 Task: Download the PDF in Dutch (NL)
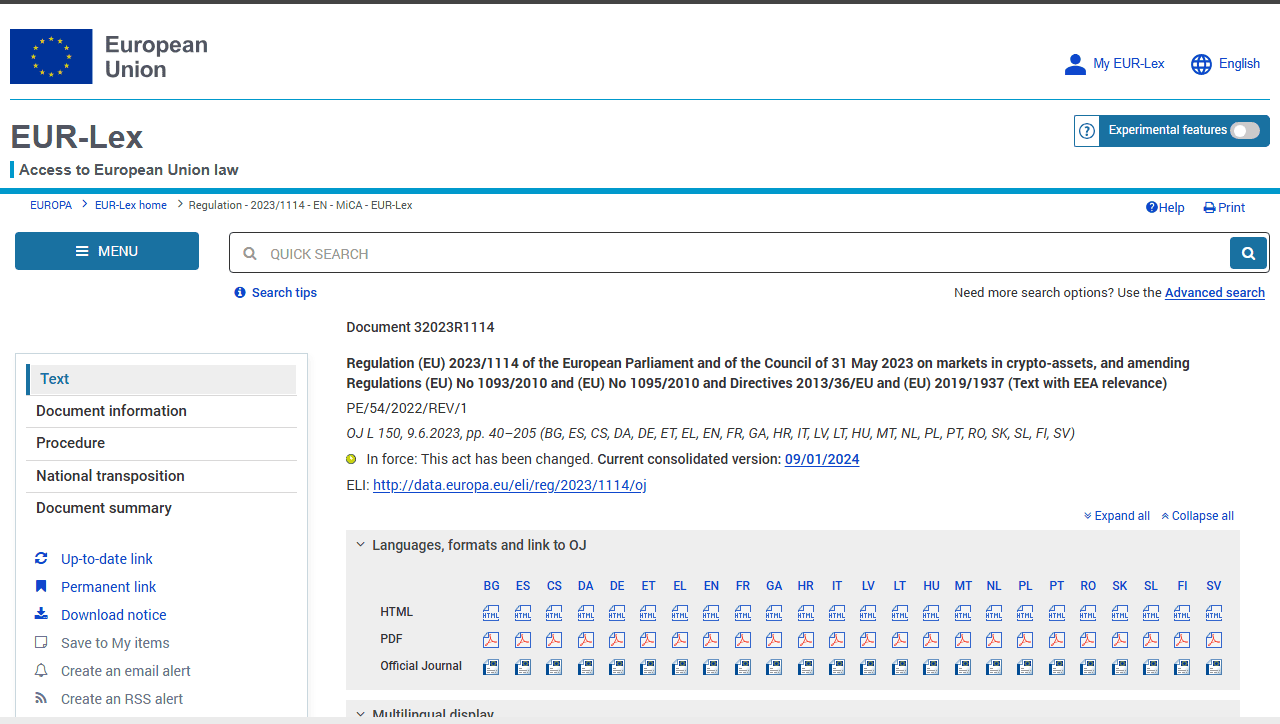coord(994,640)
